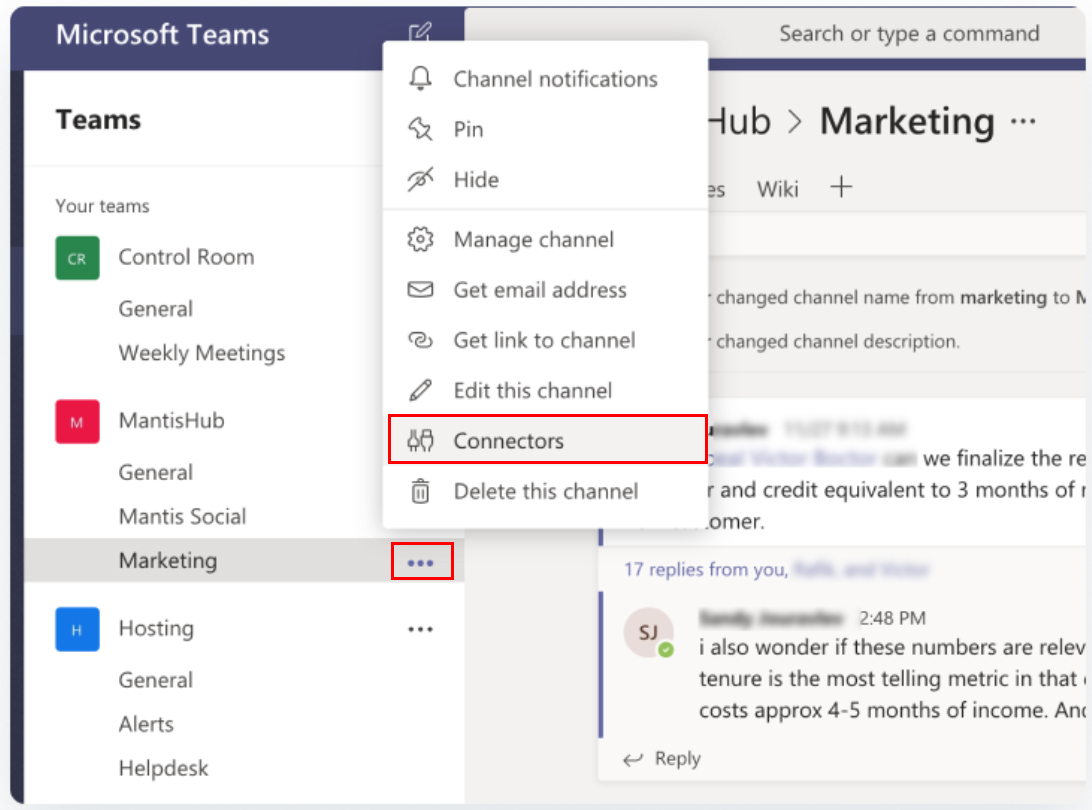Add a new tab with the plus icon
The image size is (1092, 810).
click(841, 187)
